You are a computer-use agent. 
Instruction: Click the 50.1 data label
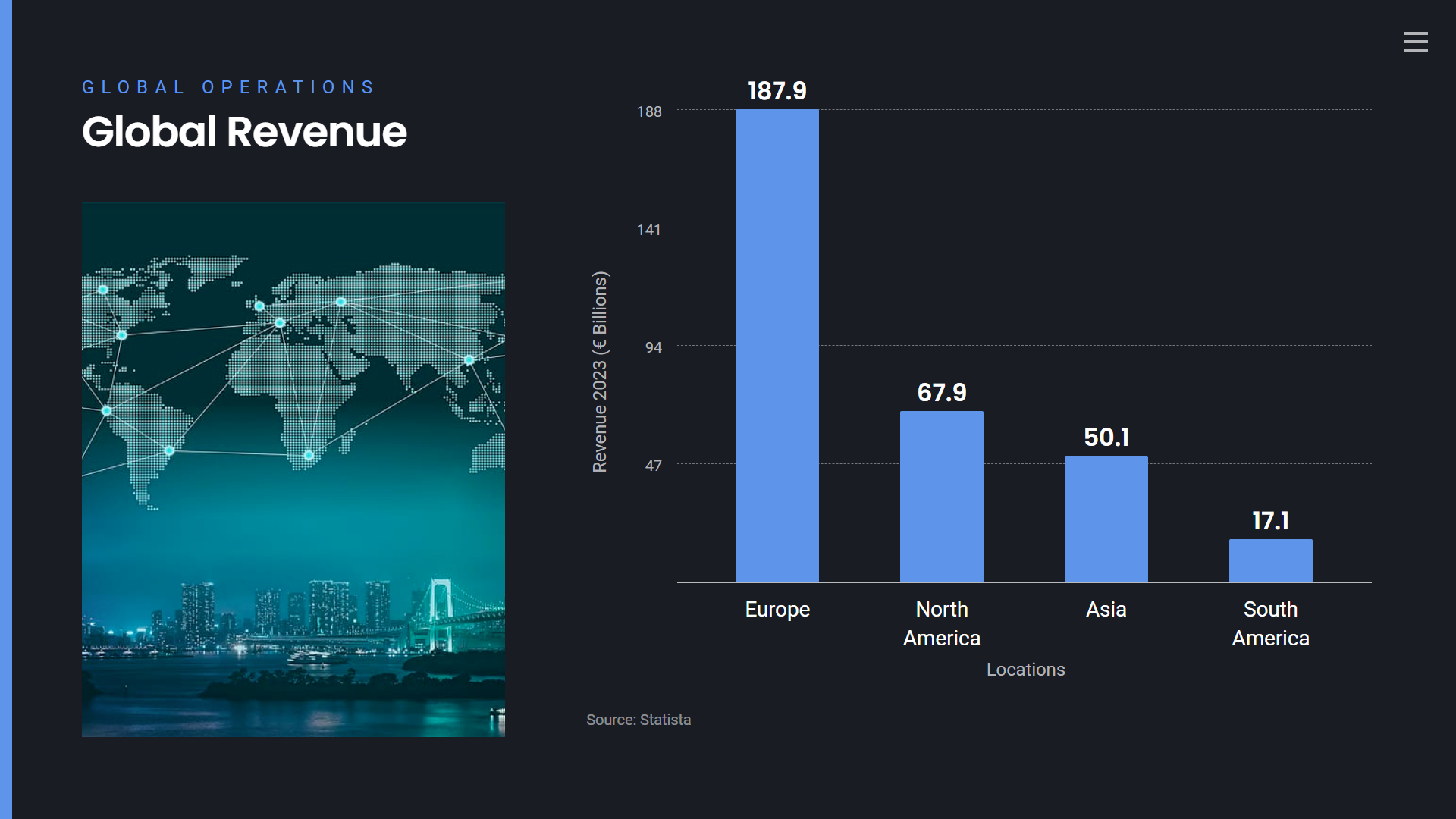coord(1106,438)
